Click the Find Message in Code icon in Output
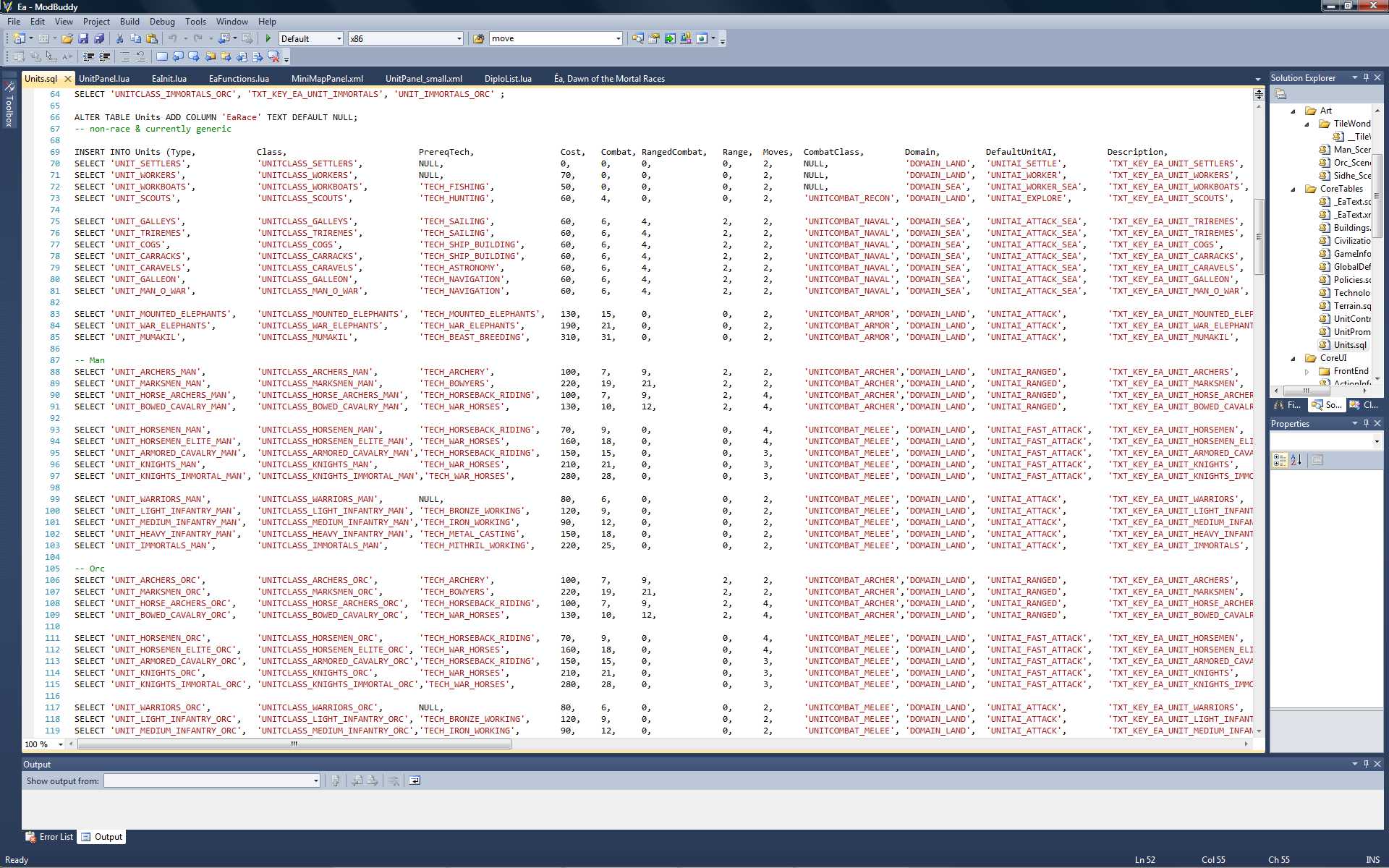This screenshot has width=1389, height=868. click(336, 780)
